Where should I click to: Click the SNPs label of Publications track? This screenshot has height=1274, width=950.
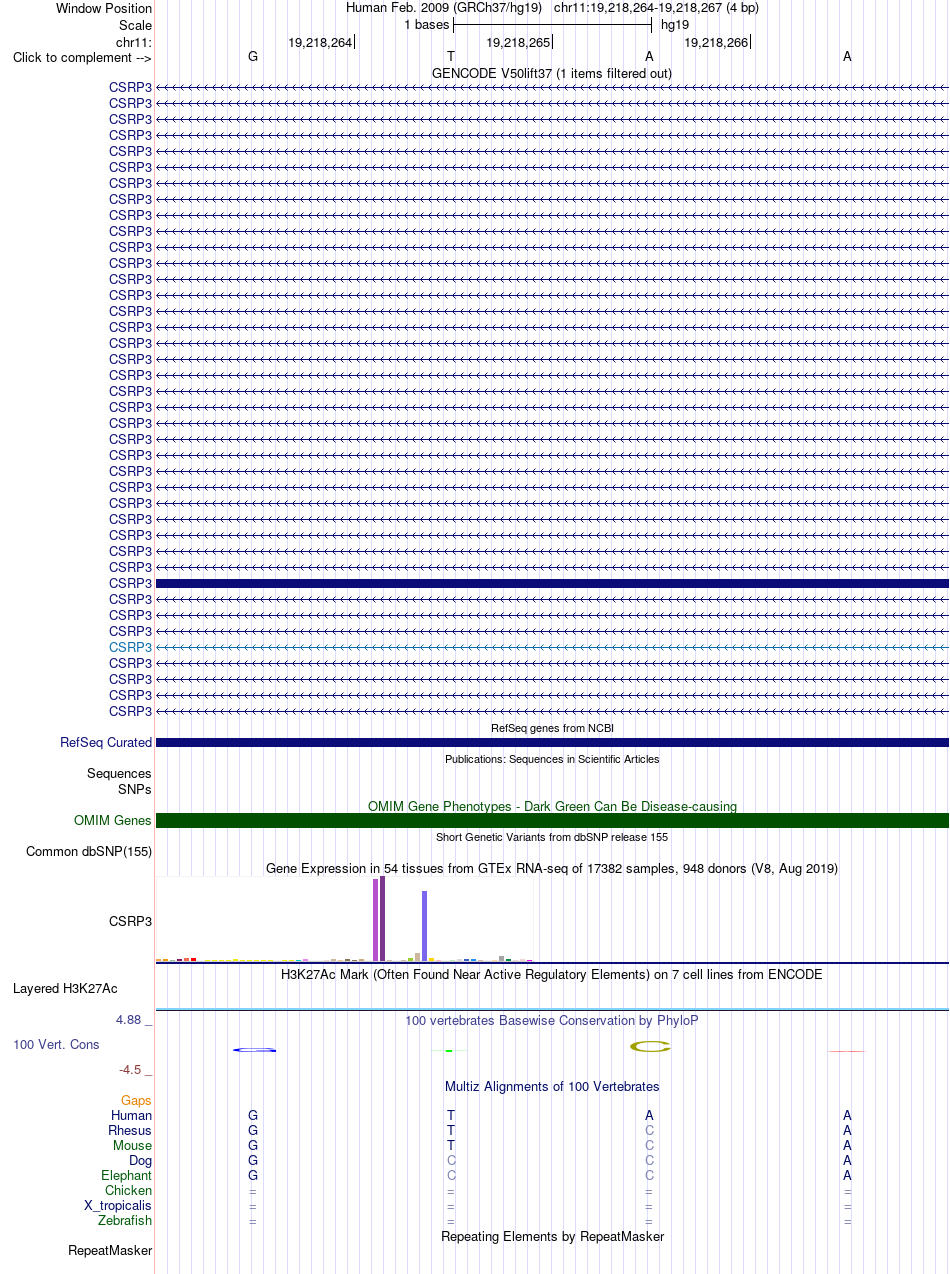coord(135,789)
